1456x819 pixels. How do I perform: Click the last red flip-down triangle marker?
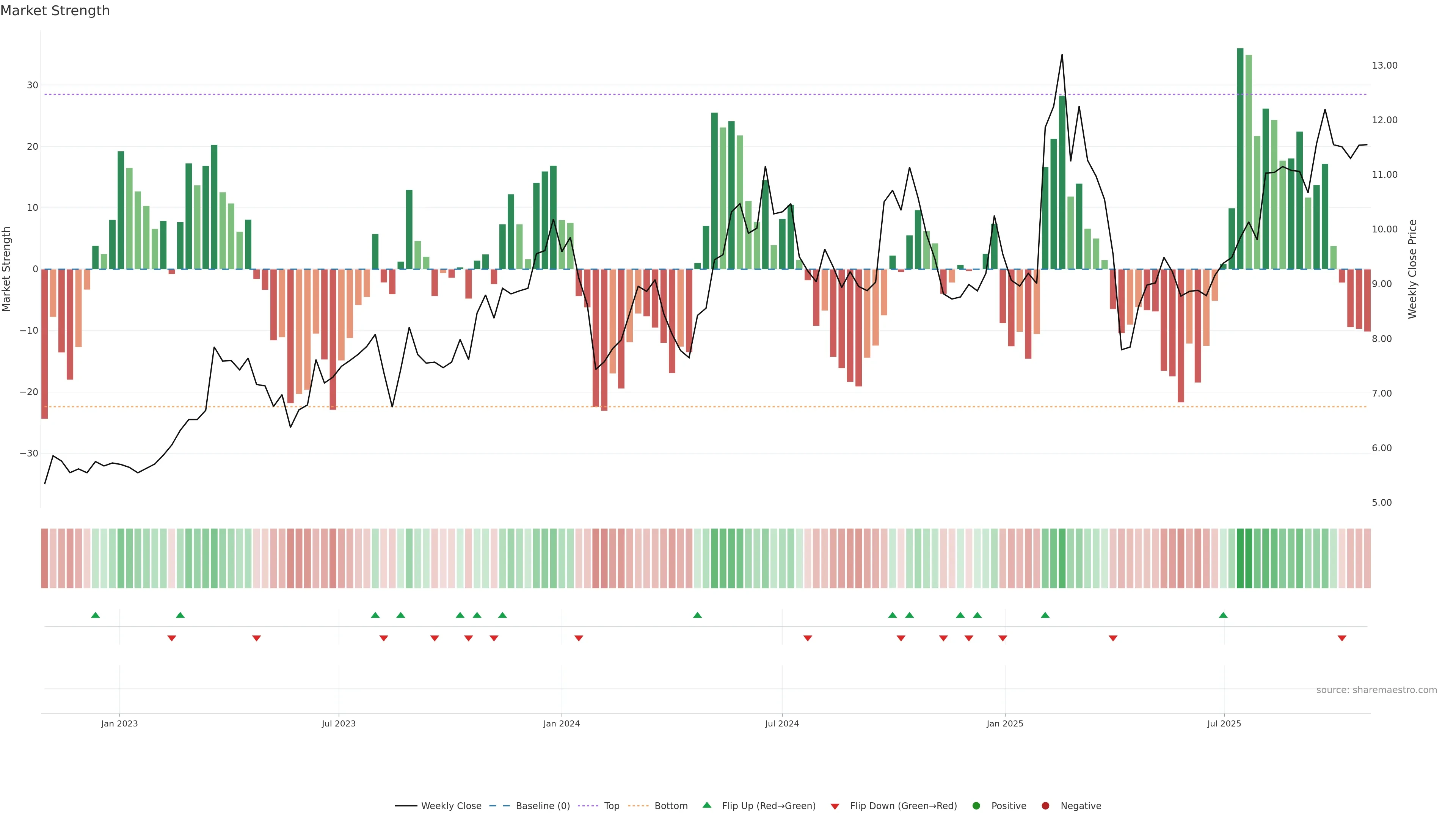point(1342,638)
